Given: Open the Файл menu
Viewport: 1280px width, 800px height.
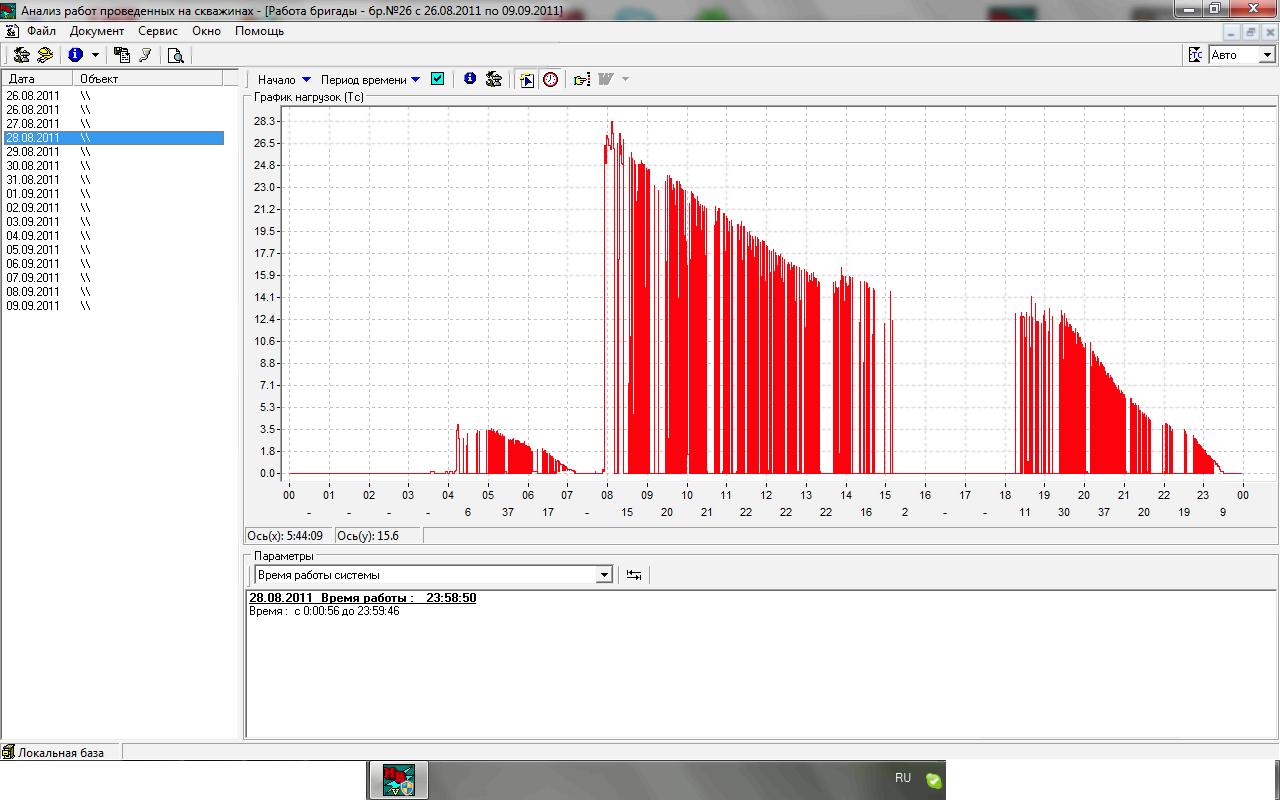Looking at the screenshot, I should click(x=42, y=31).
